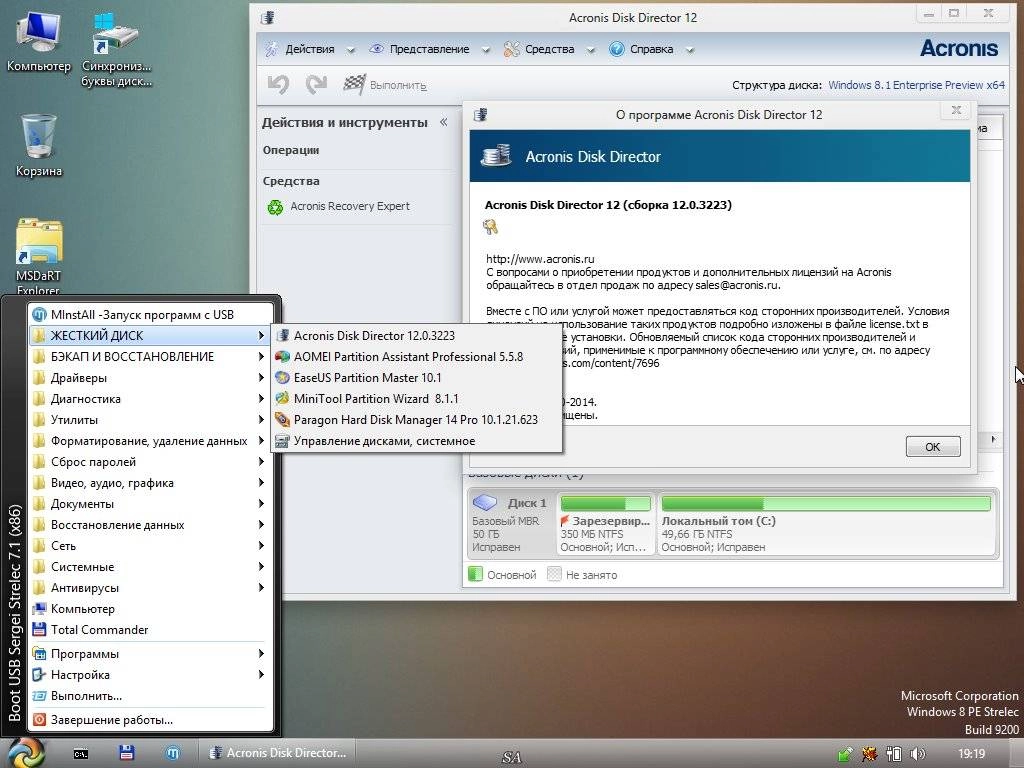The height and width of the screenshot is (768, 1024).
Task: Select Локальный том (C:) partition
Action: [x=826, y=524]
